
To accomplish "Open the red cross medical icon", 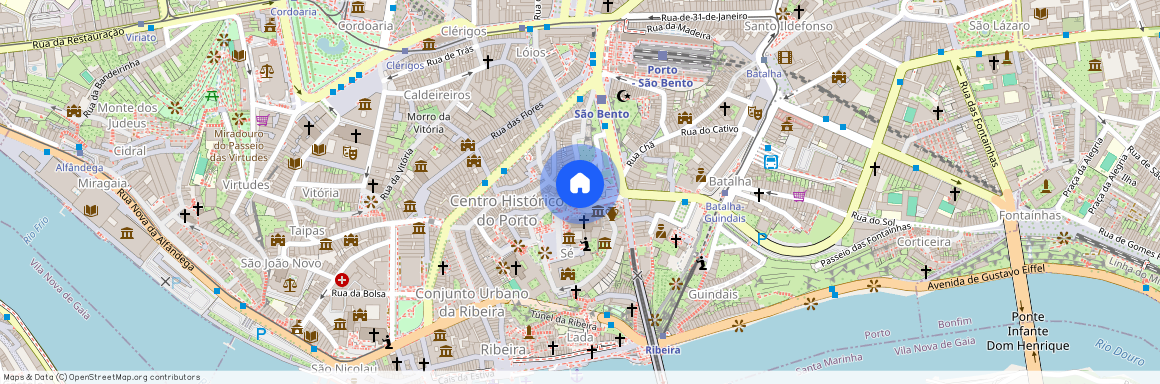I will coord(341,280).
